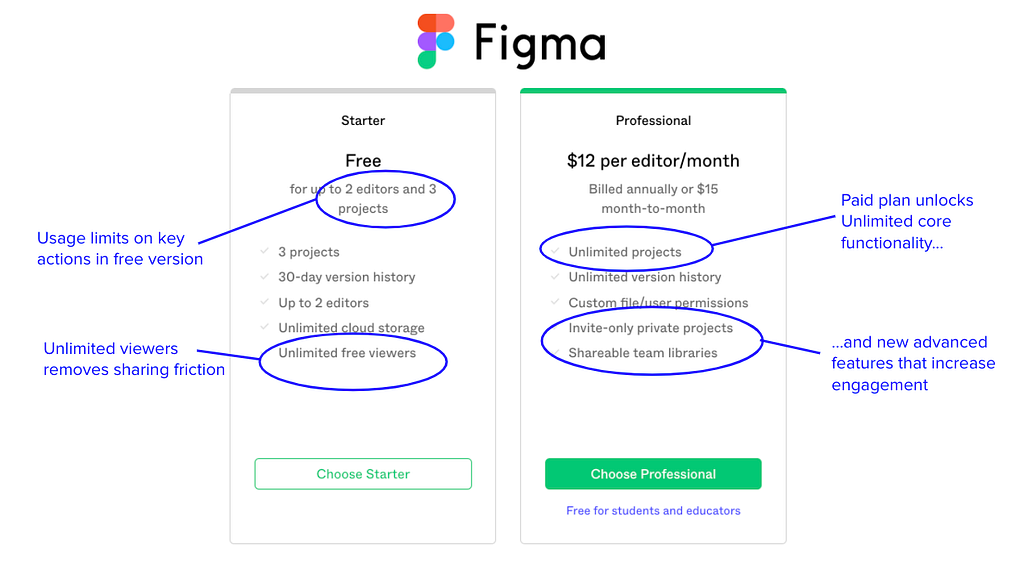Screen dimensions: 1024x566
Task: Click the checkmark next to Unlimited cloud storage
Action: tap(265, 327)
